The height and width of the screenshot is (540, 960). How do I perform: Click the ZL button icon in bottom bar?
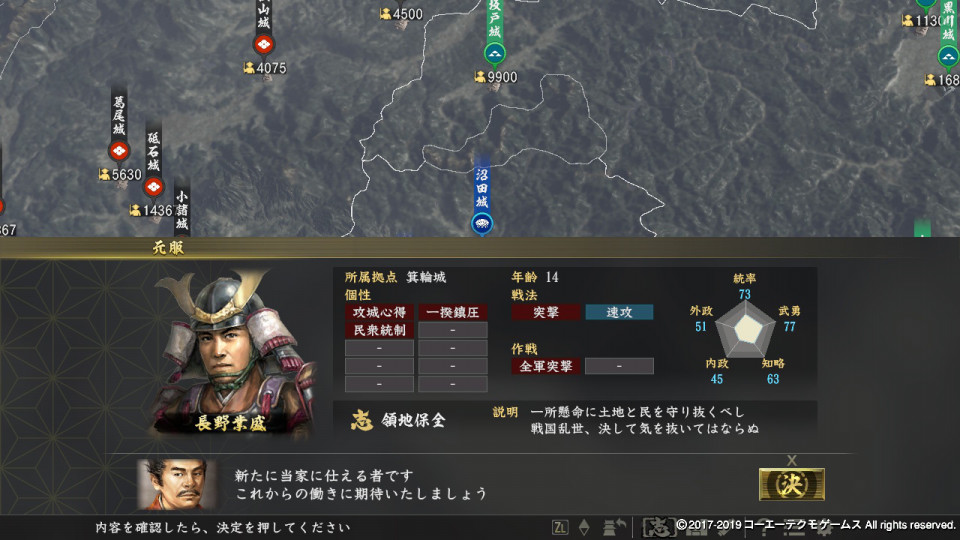pos(560,527)
